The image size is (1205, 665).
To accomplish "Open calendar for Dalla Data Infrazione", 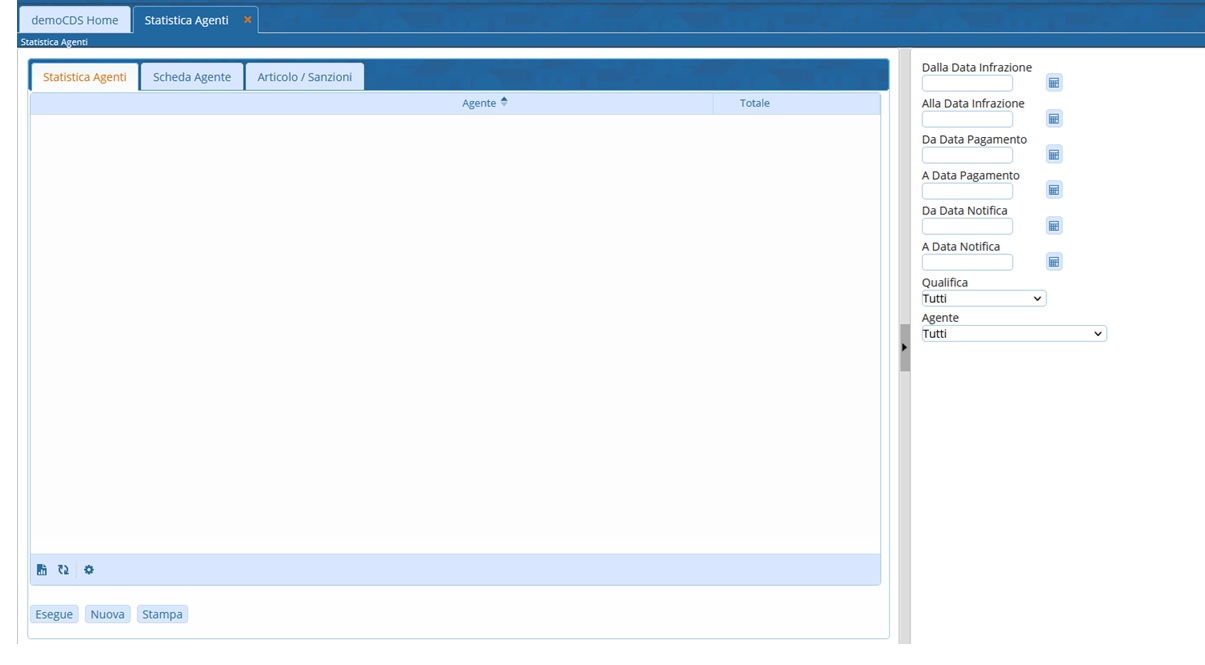I will coord(1053,83).
